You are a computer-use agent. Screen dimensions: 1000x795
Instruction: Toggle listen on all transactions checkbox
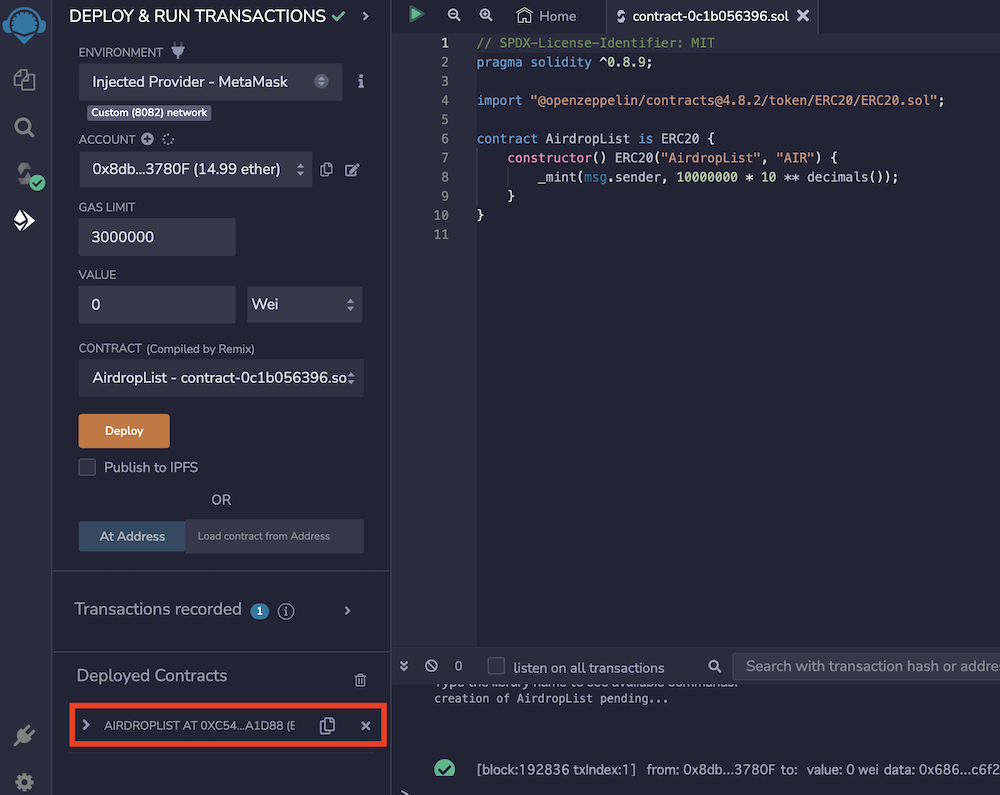pyautogui.click(x=496, y=666)
